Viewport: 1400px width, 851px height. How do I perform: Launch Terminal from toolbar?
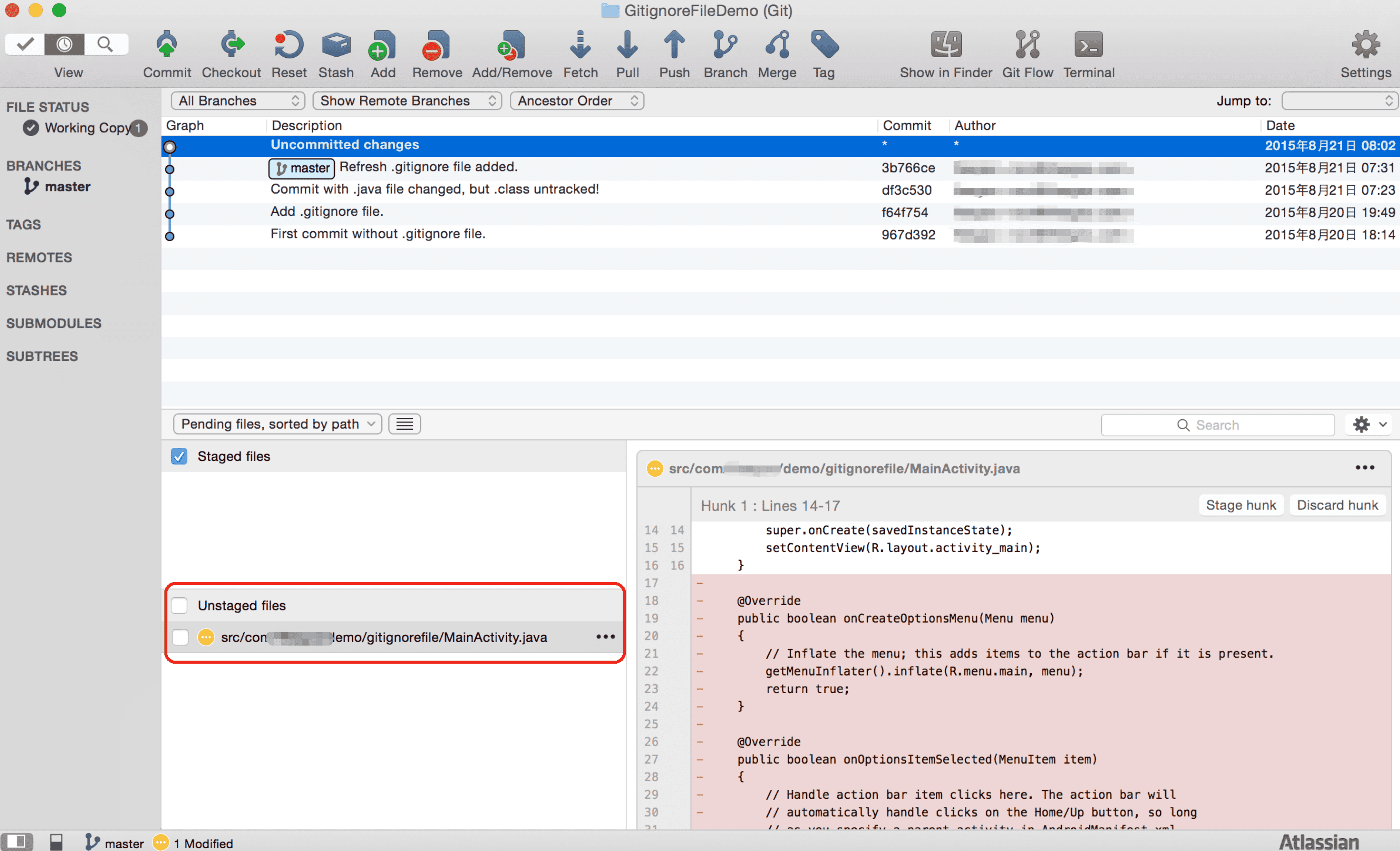(1089, 45)
